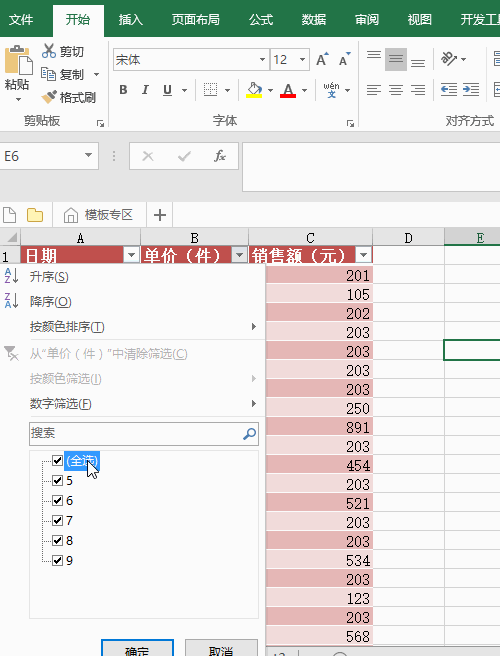Uncheck the value 5 checkbox
Viewport: 500px width, 656px height.
point(58,480)
